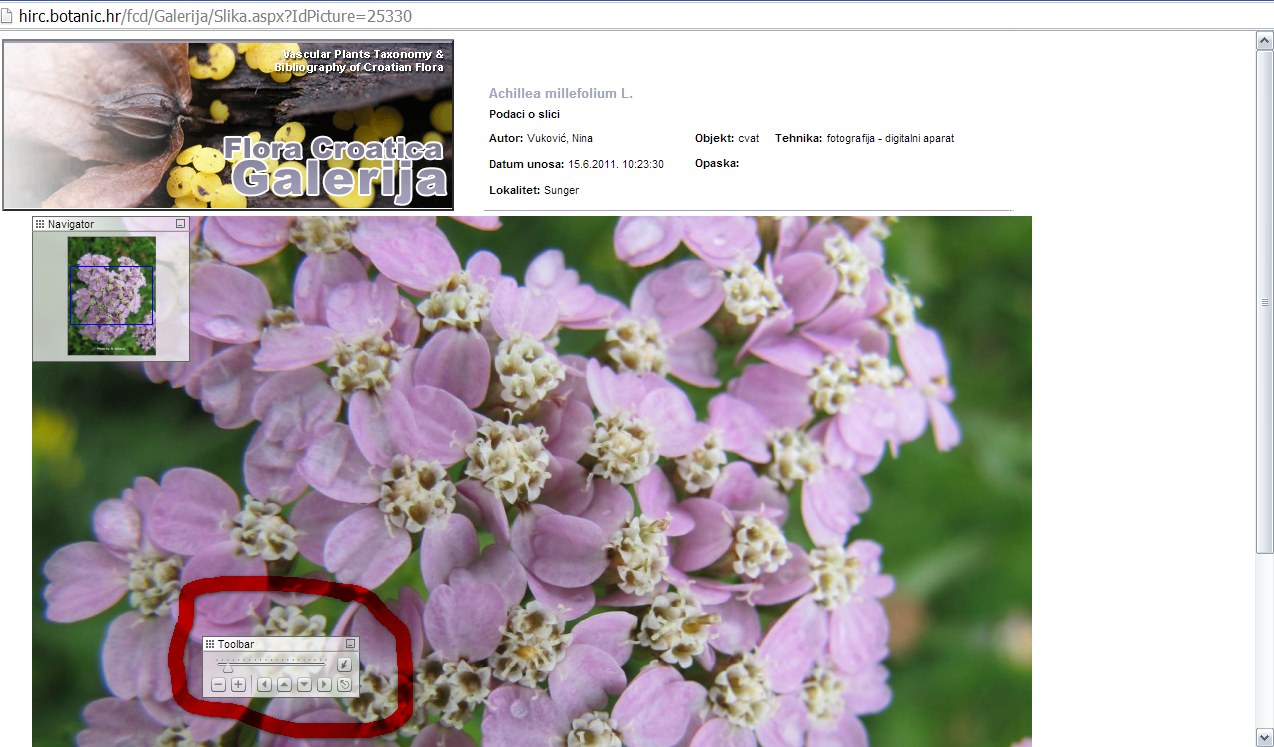Click the zoom in plus button
1274x747 pixels.
[x=238, y=685]
